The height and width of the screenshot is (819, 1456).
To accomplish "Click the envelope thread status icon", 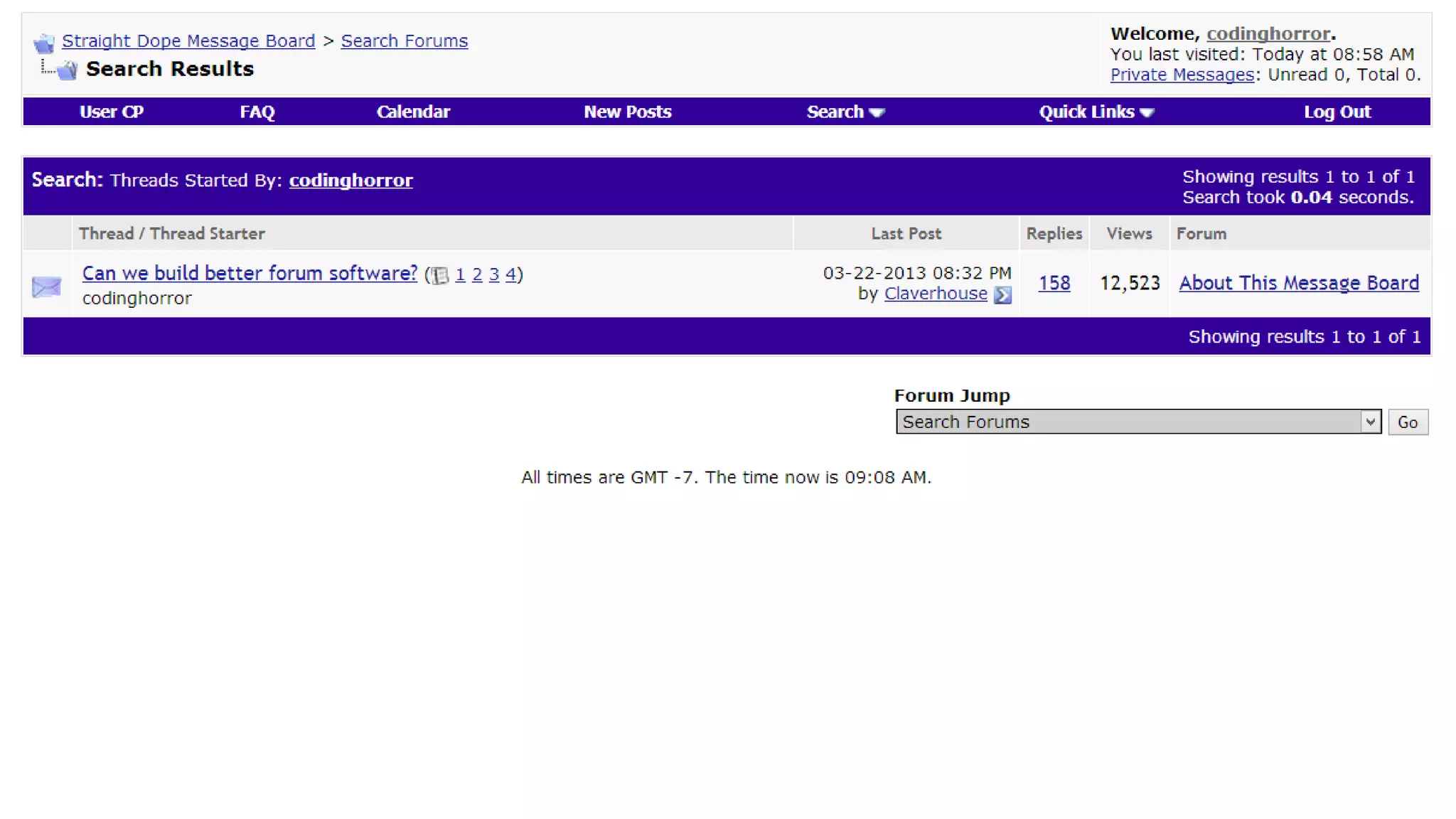I will (x=47, y=287).
